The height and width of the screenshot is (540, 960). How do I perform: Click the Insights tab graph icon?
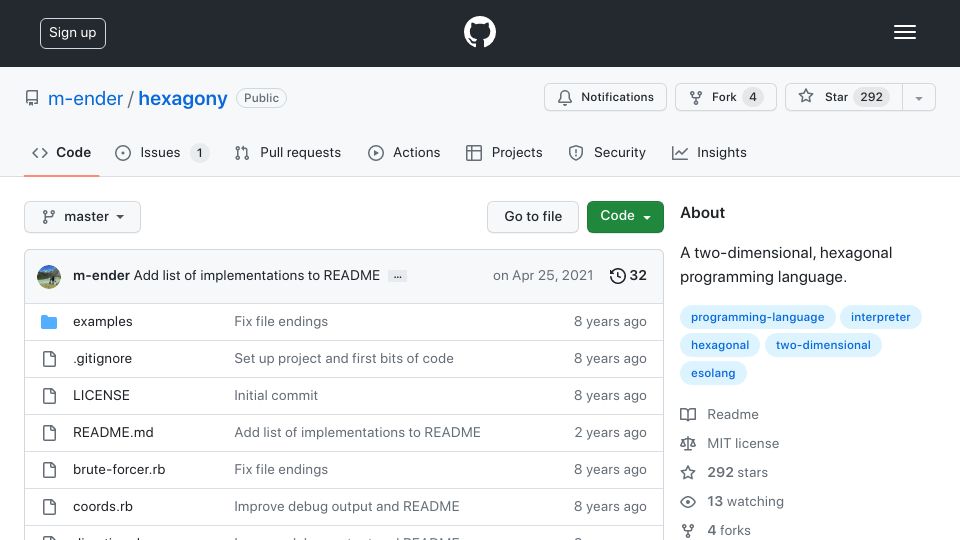coord(680,152)
